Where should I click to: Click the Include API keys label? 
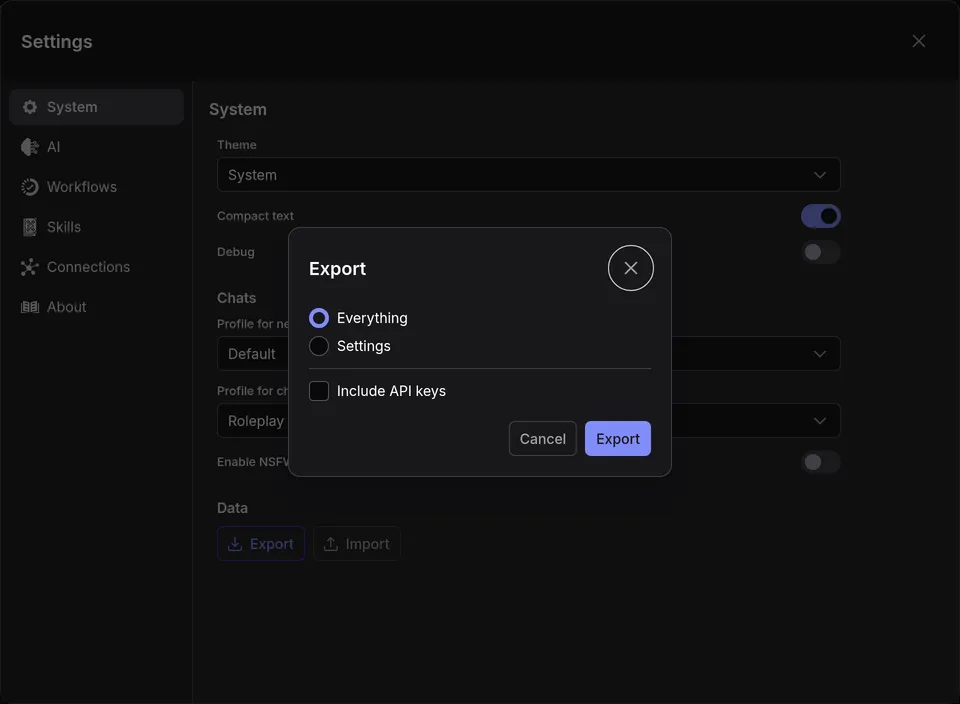(391, 391)
